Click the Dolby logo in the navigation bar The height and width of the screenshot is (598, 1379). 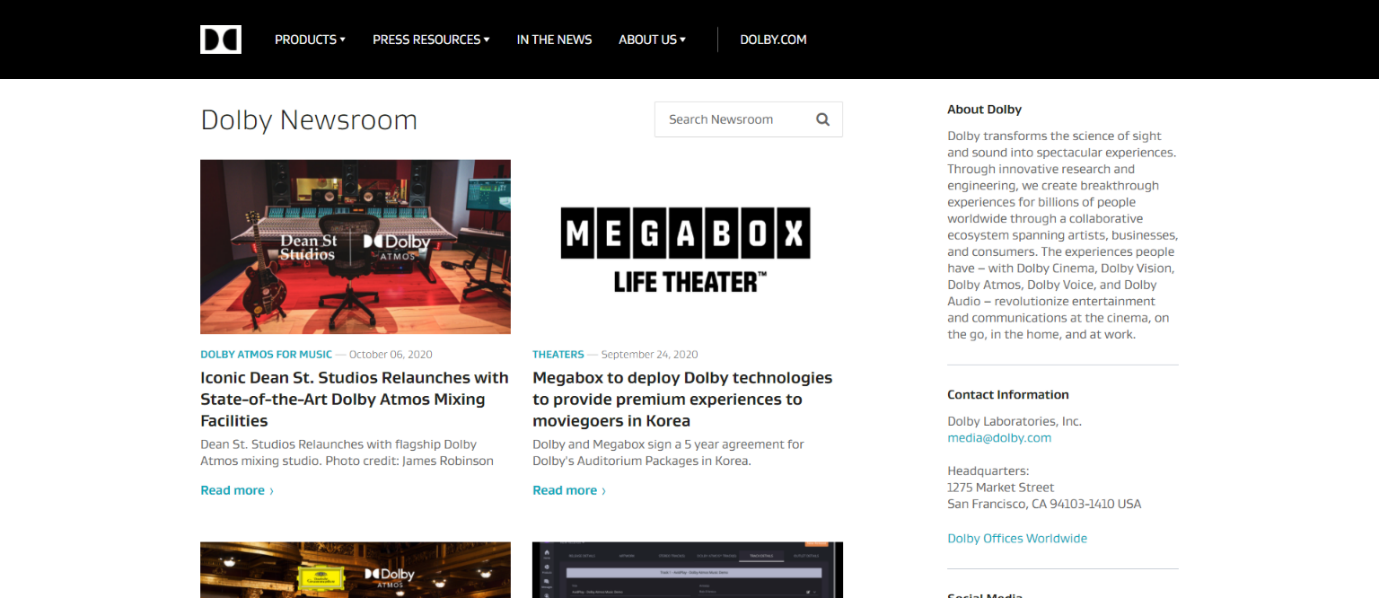[220, 39]
